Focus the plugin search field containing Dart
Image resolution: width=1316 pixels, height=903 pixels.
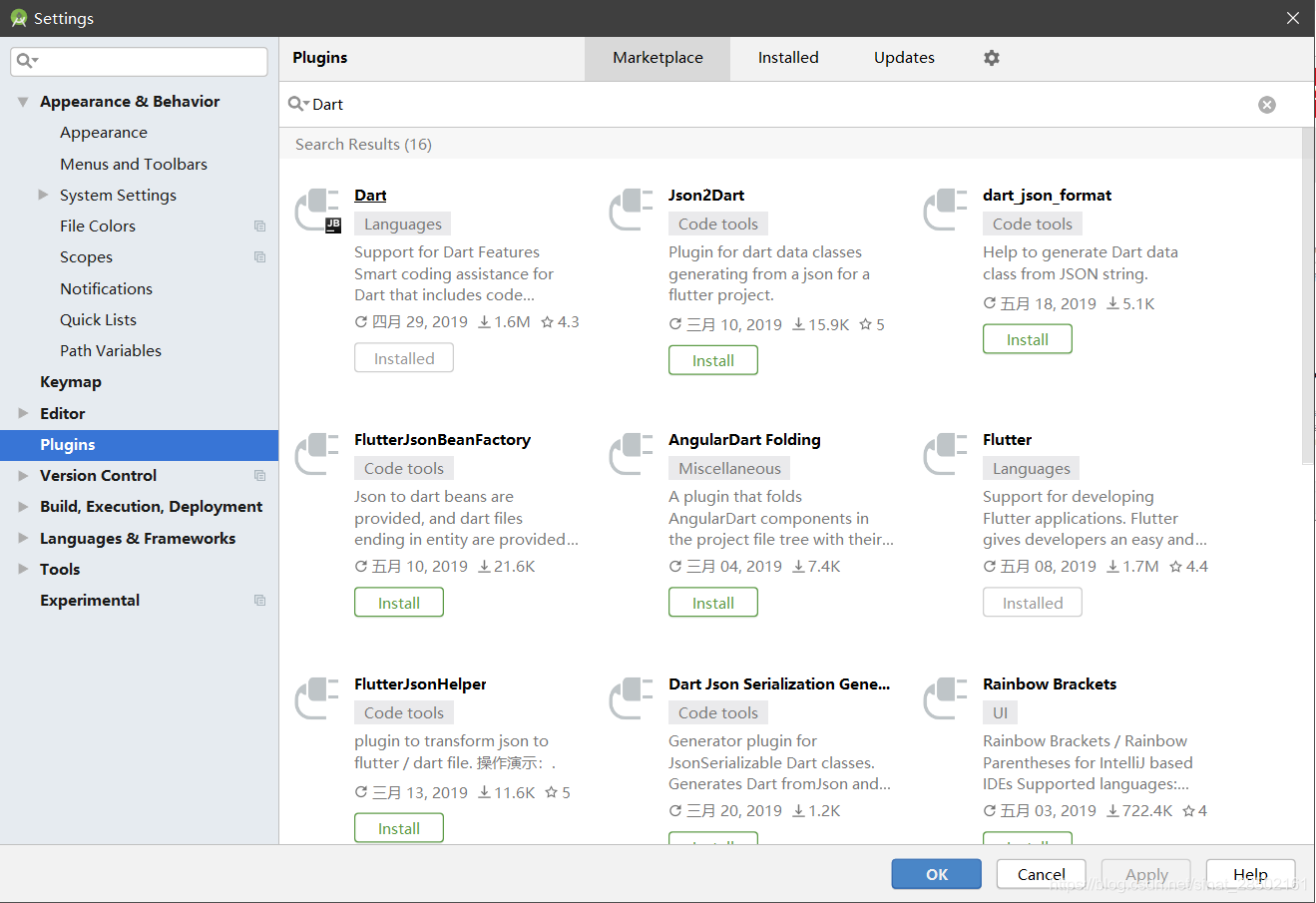(x=778, y=105)
